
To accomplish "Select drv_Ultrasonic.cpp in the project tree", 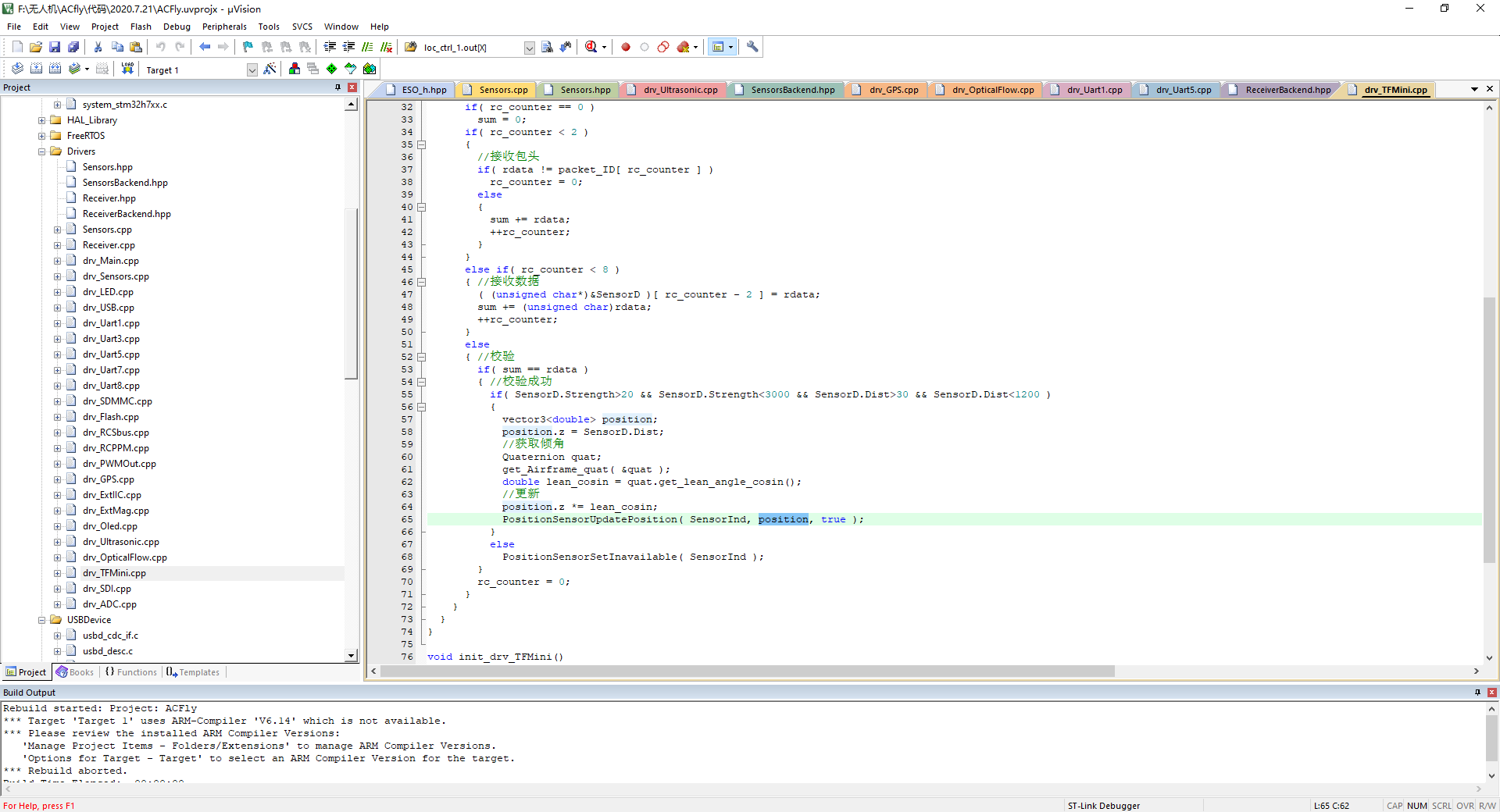I will point(120,542).
